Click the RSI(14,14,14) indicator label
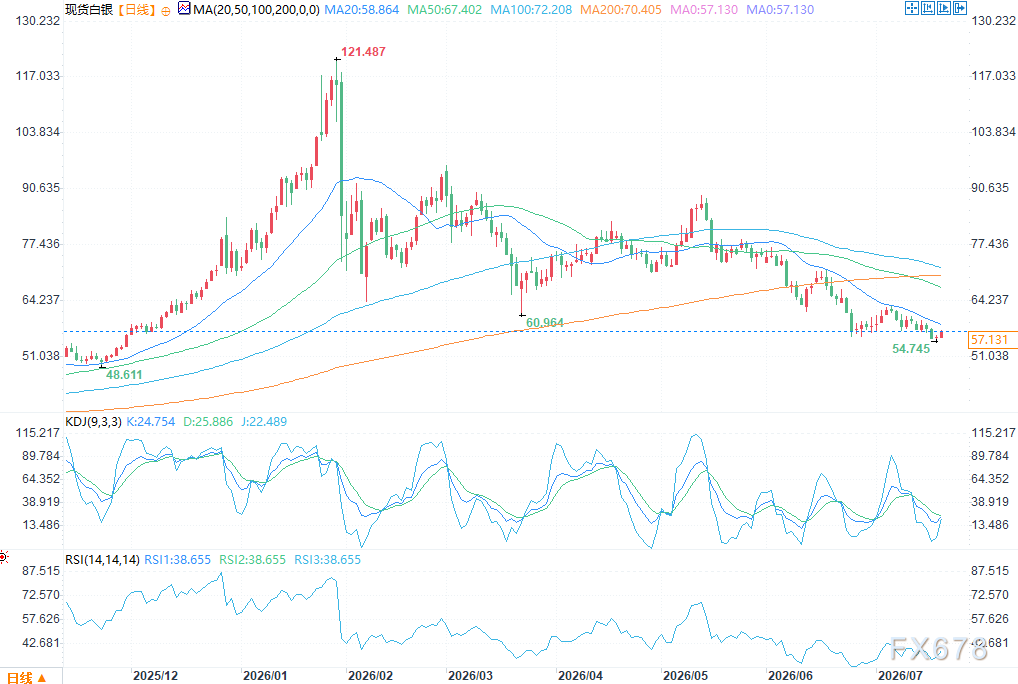 point(103,559)
